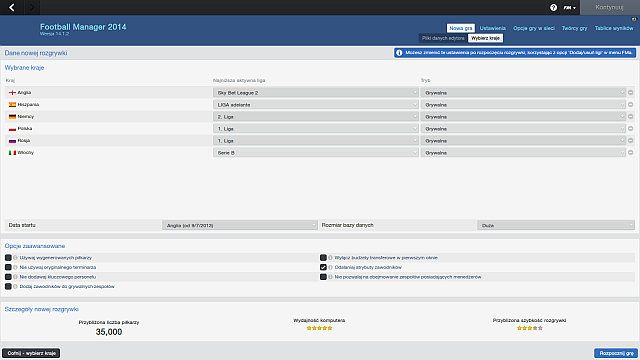Open the 2. Liga dropdown for Niemcy
This screenshot has height=360, width=640.
point(316,117)
